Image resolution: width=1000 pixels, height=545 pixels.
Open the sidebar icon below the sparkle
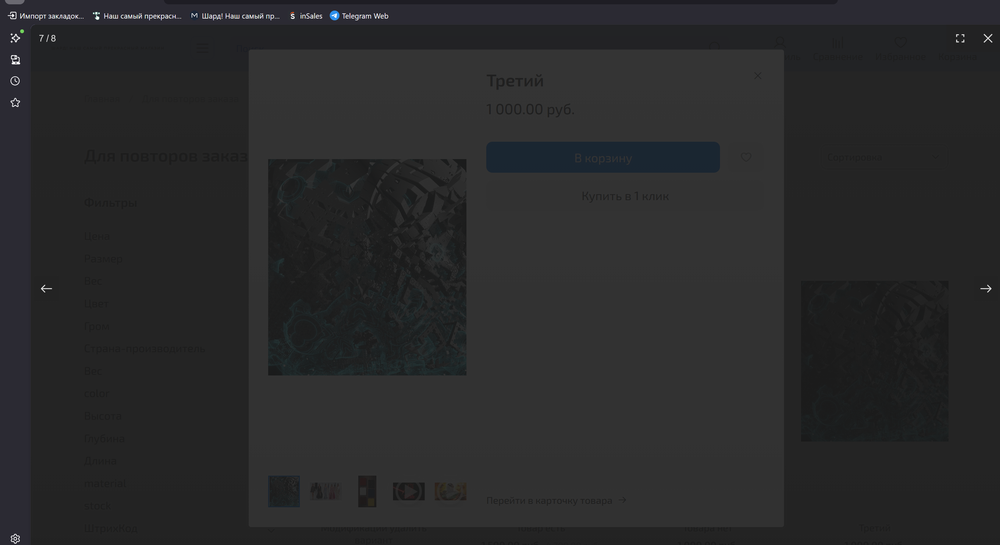pos(15,60)
